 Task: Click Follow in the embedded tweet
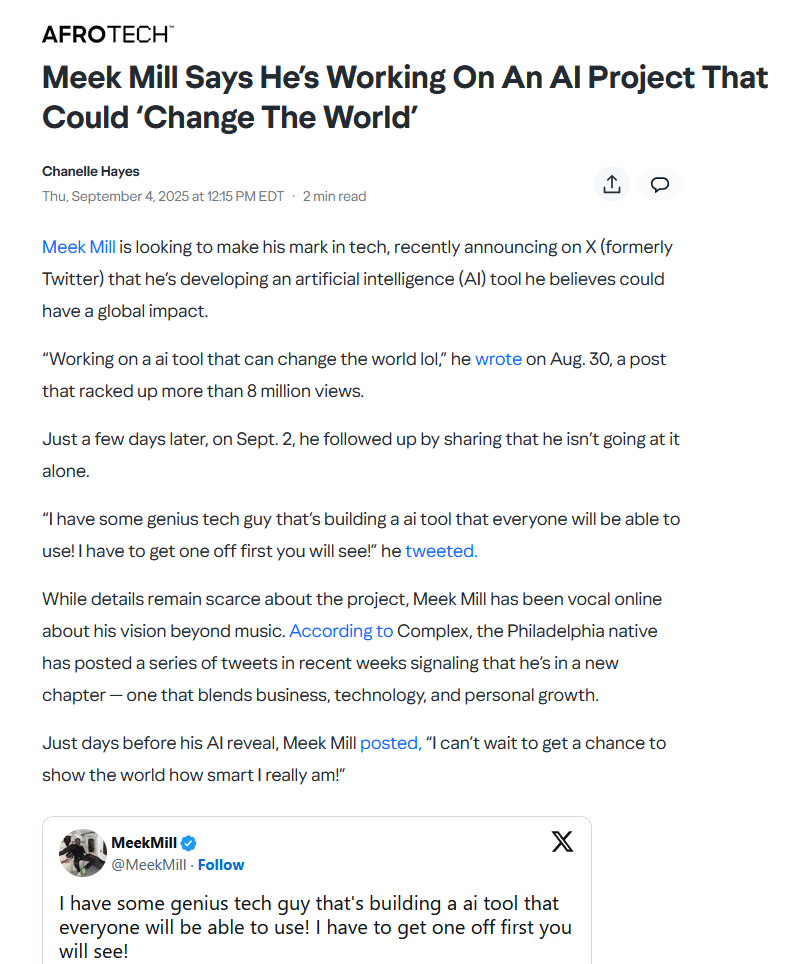point(221,865)
